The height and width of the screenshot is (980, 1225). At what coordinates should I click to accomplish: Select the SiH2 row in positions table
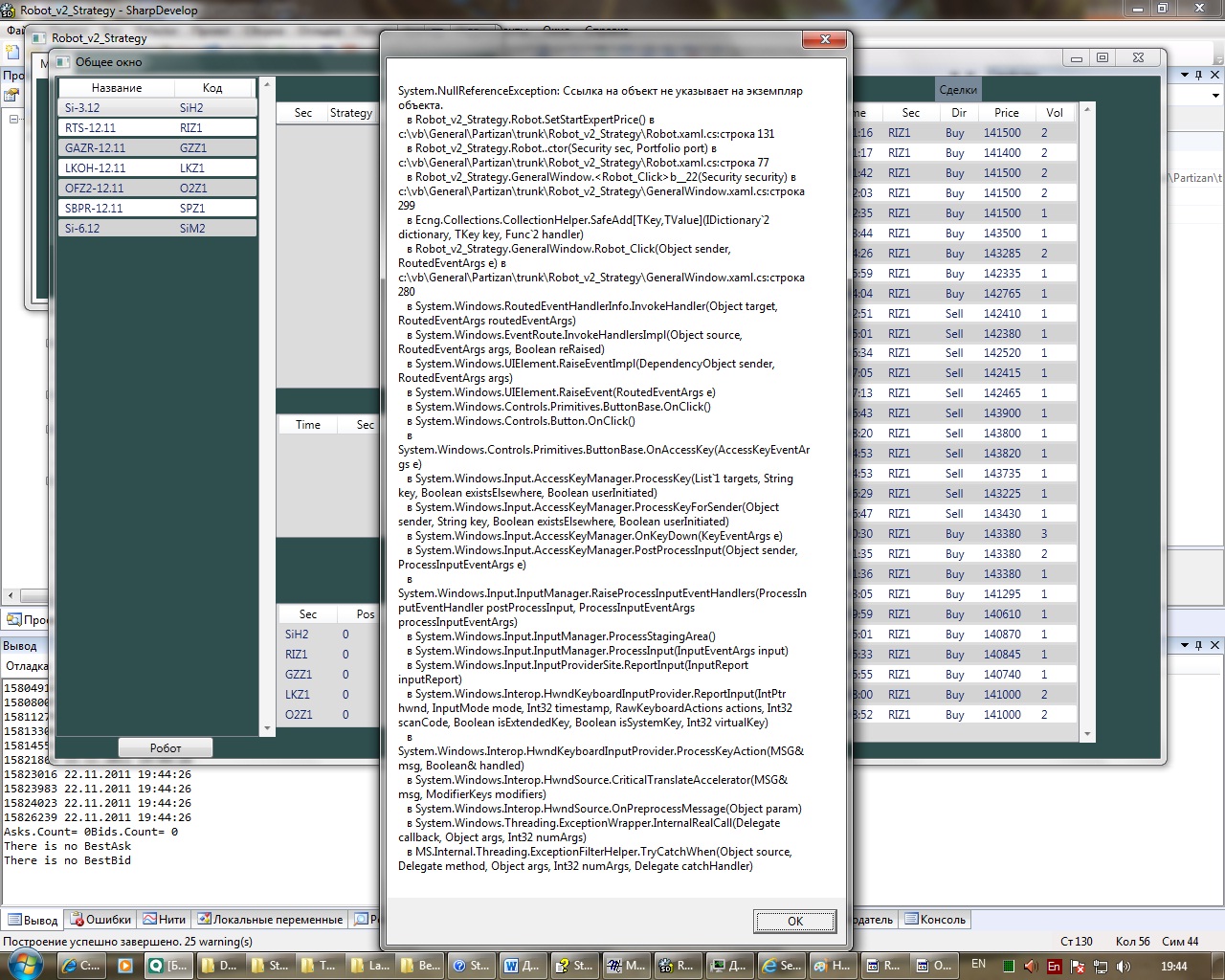tap(328, 634)
